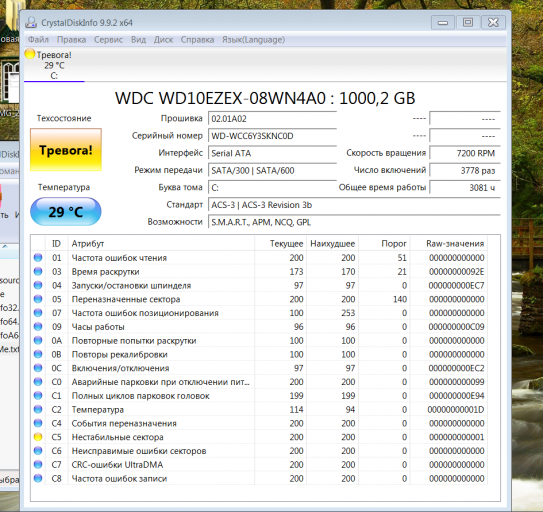Close the CrystalDiskInfo window
543x512 pixels.
(493, 23)
